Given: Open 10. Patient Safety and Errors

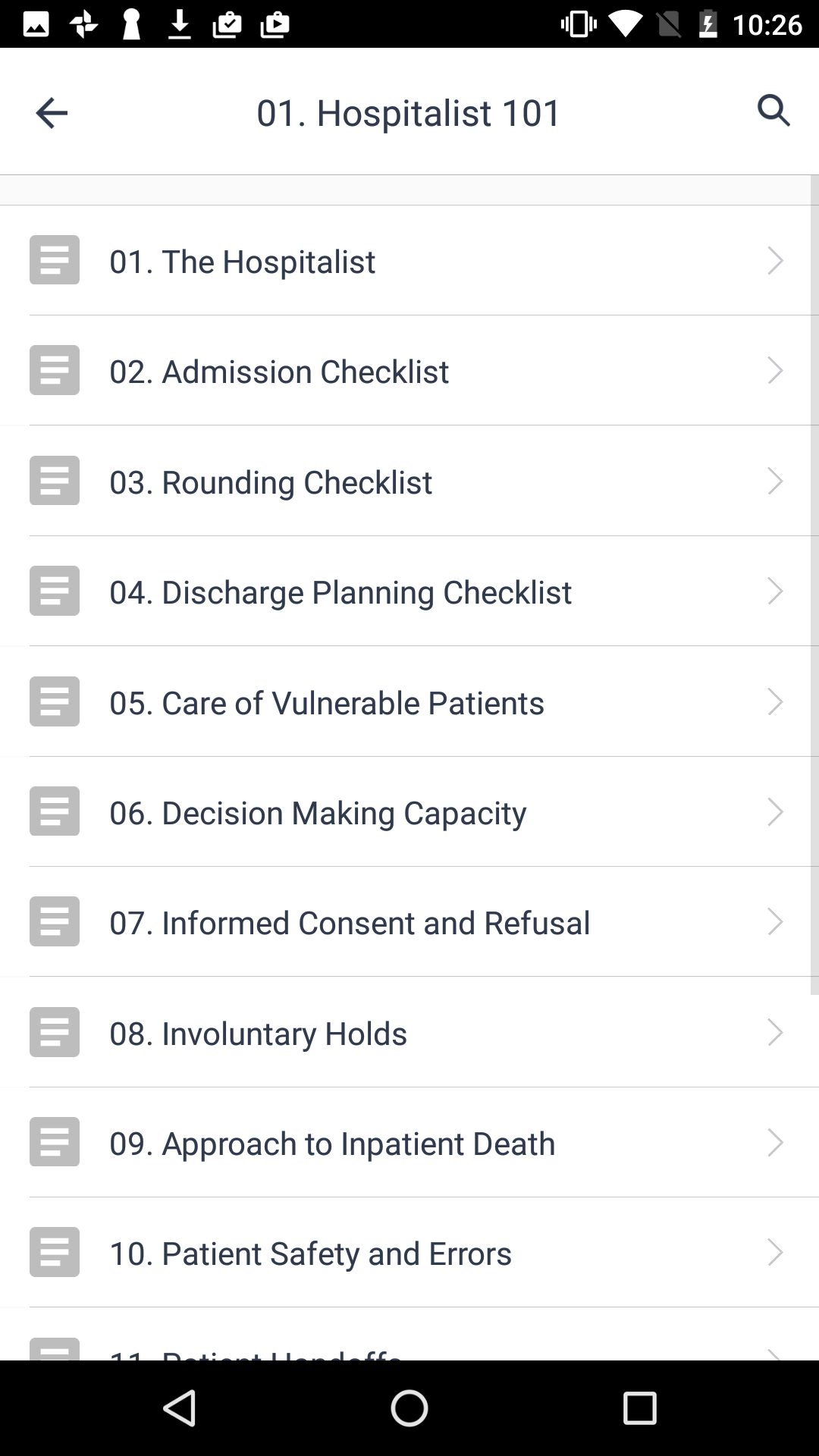Looking at the screenshot, I should click(x=409, y=1252).
